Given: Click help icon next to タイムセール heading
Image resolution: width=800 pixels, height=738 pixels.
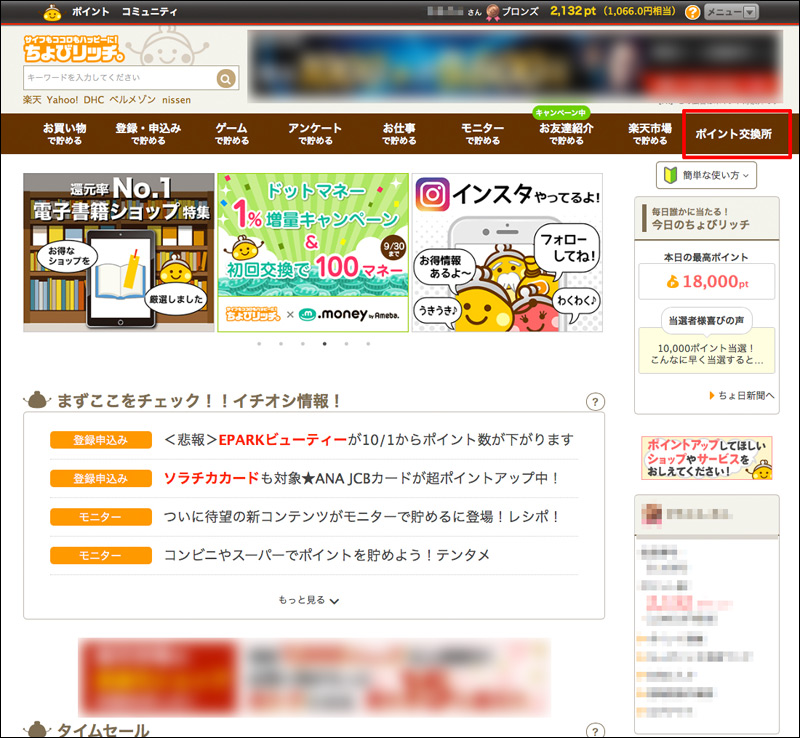Looking at the screenshot, I should coord(595,730).
